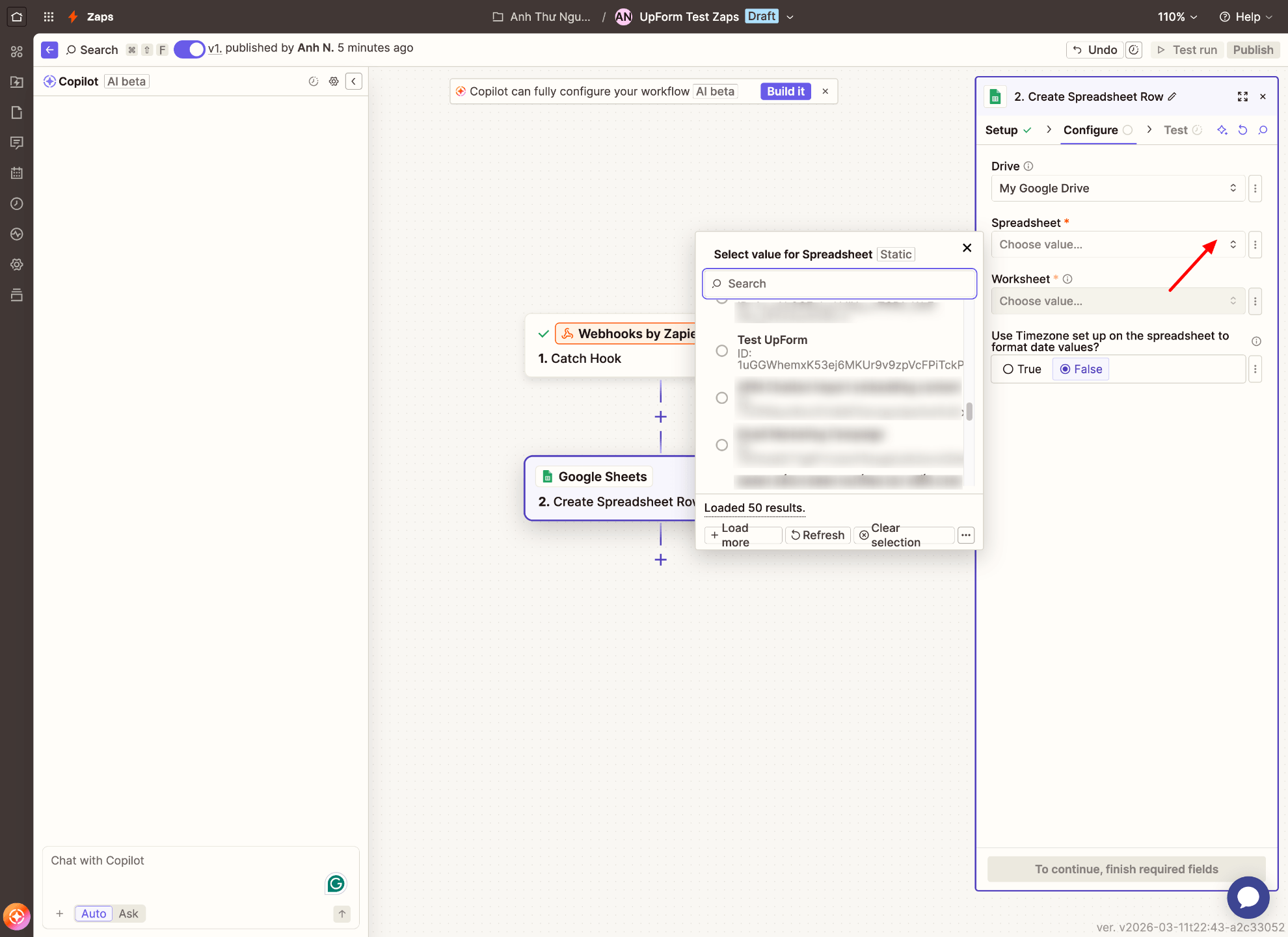
Task: Open the apps grid menu
Action: [x=49, y=17]
